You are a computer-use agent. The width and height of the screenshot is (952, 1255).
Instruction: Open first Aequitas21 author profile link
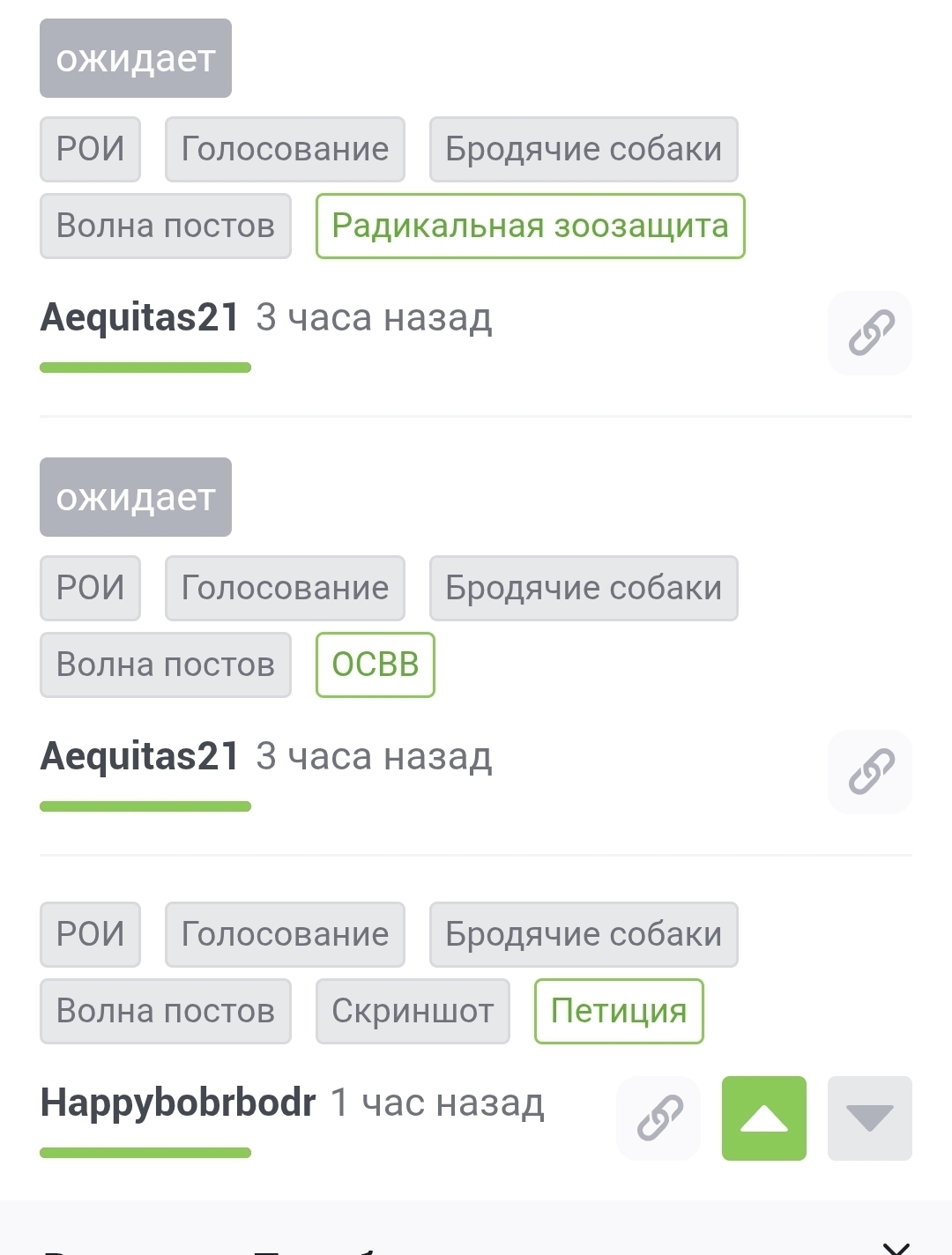click(x=140, y=317)
